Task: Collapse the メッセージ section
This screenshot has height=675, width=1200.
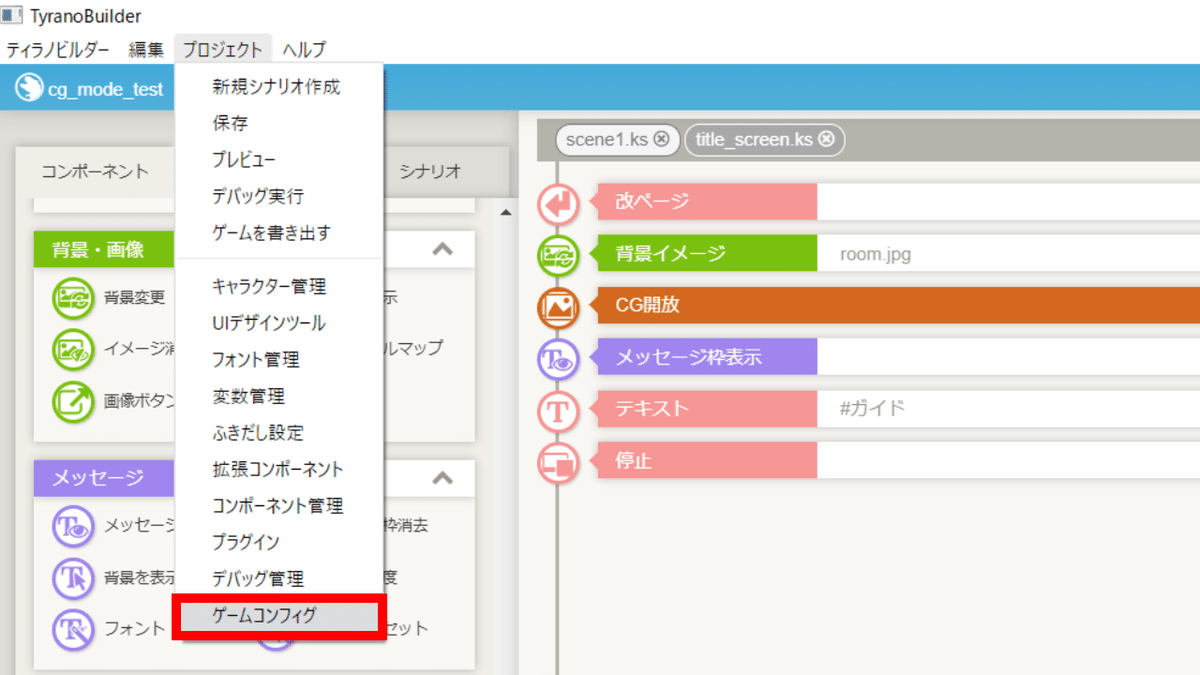Action: tap(442, 478)
